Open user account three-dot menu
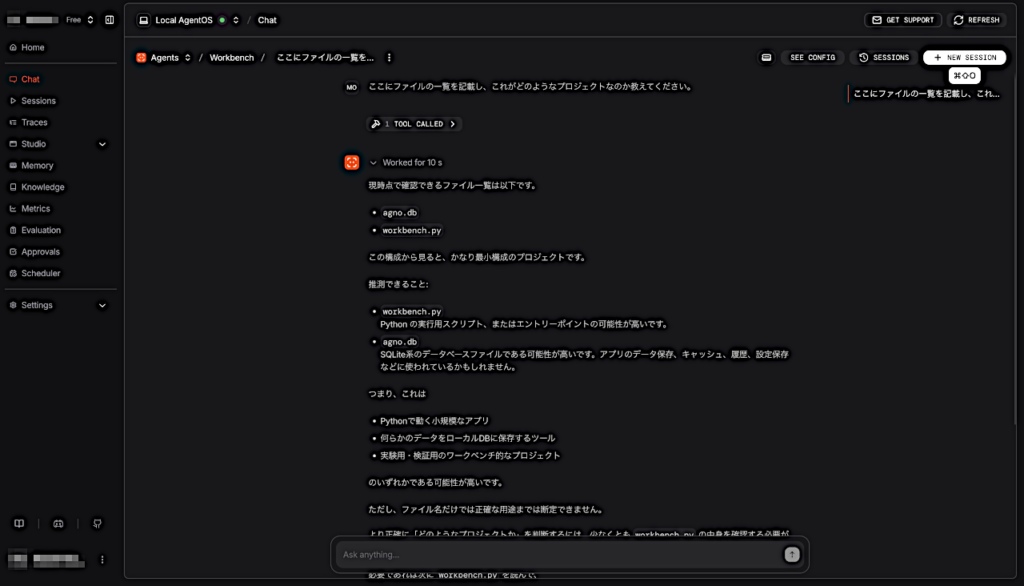 (102, 560)
